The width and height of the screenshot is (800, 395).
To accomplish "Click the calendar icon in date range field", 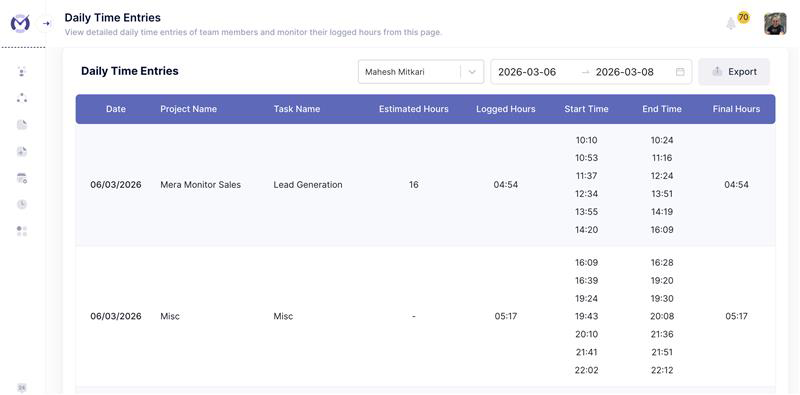I will coord(680,72).
